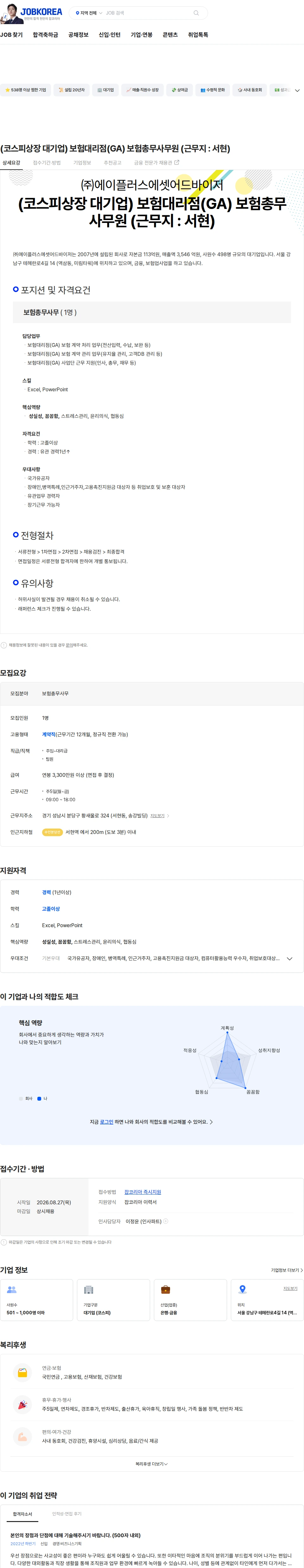Expand 복리후생 더보기
Screen dimensions: 304x1568
pyautogui.click(x=151, y=1464)
